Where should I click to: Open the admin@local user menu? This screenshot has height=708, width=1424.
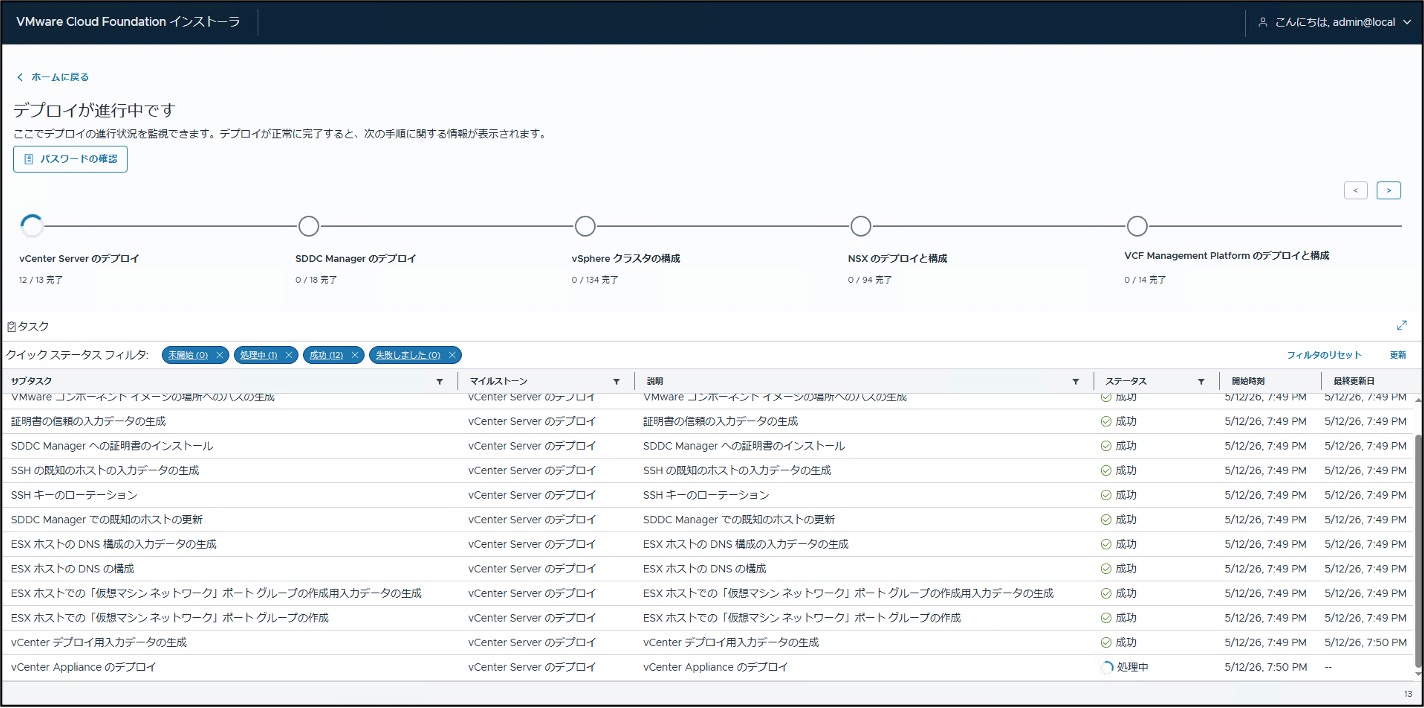(1334, 22)
